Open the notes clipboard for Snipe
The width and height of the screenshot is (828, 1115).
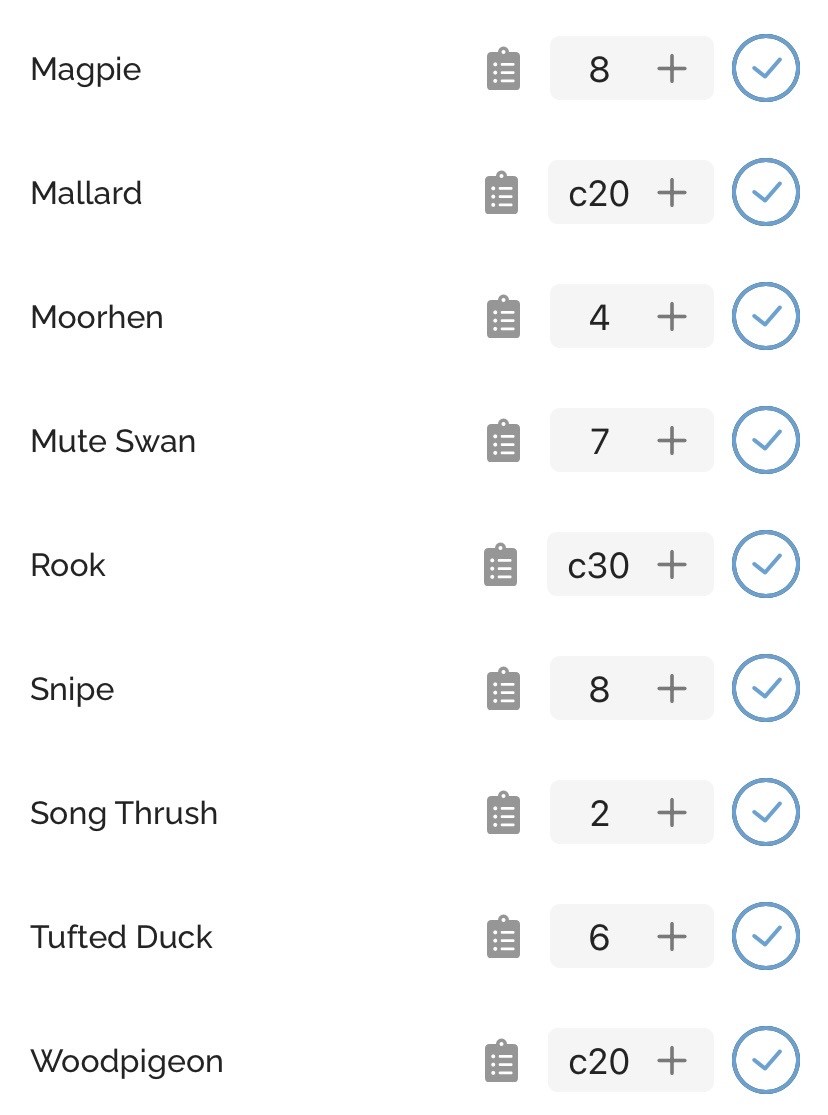(x=503, y=688)
